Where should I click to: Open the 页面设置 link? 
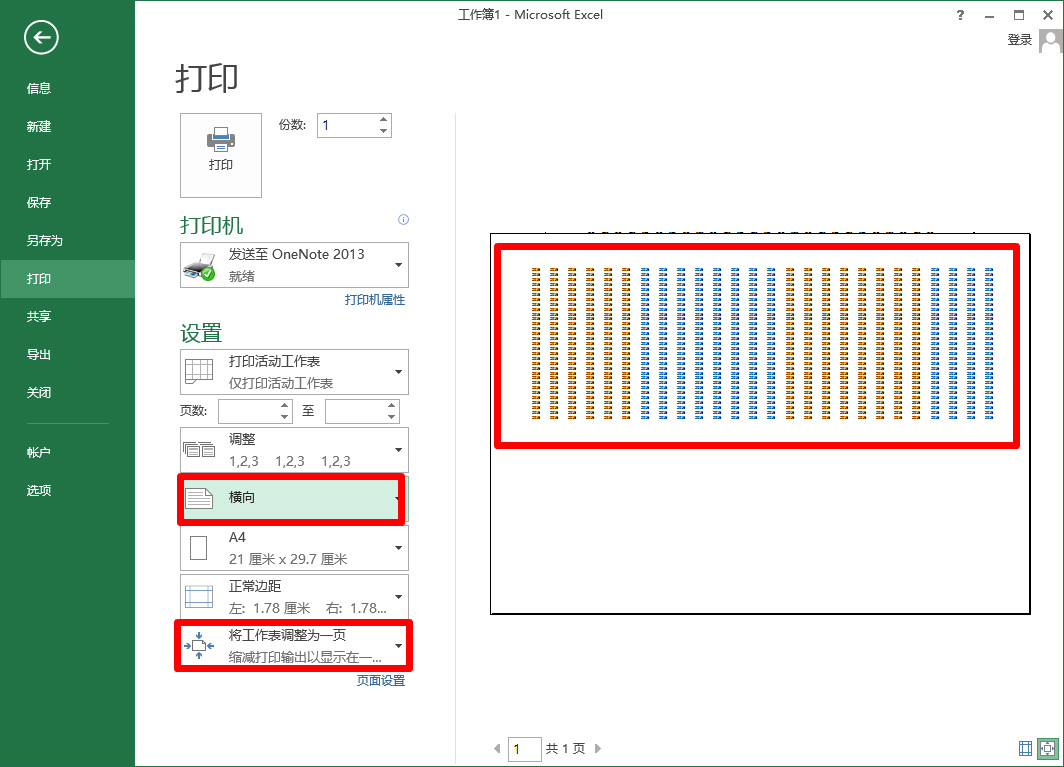tap(381, 681)
